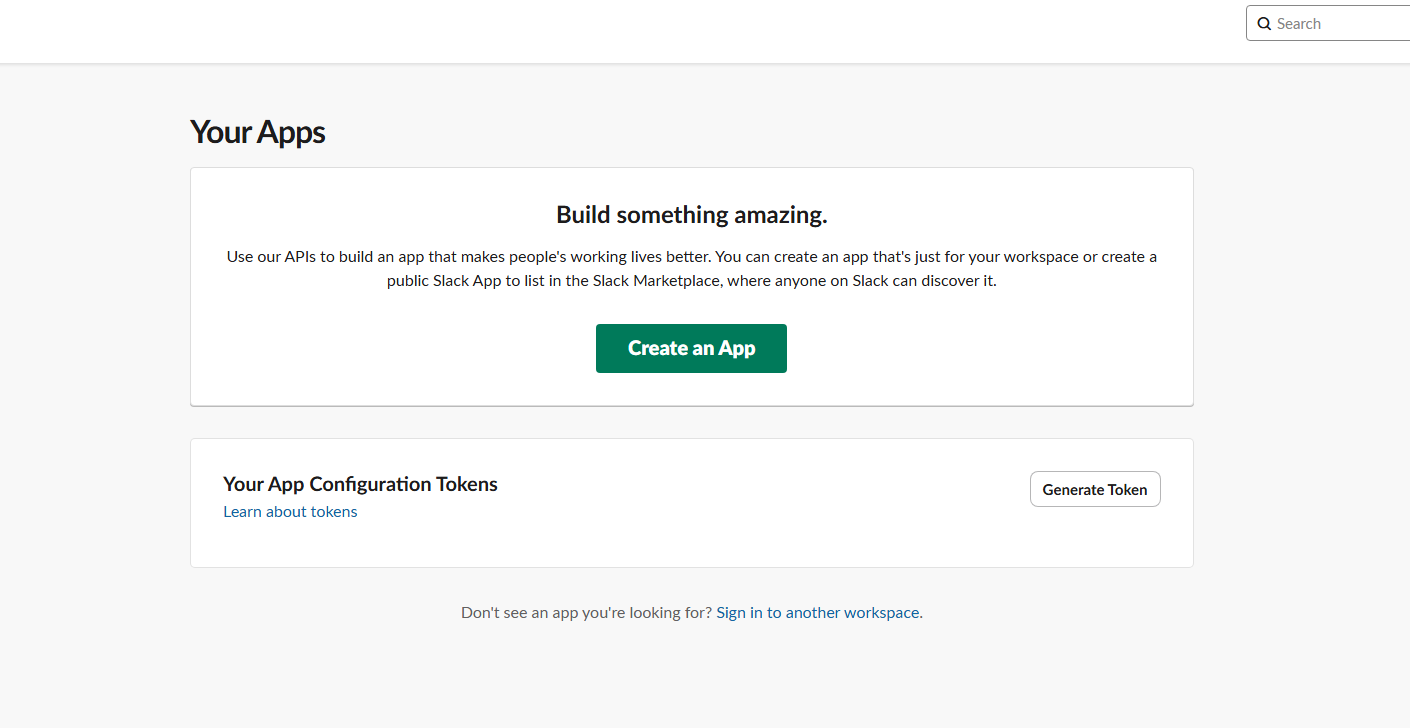The width and height of the screenshot is (1410, 728).
Task: Click the magnifier icon in the search box
Action: click(x=1264, y=24)
